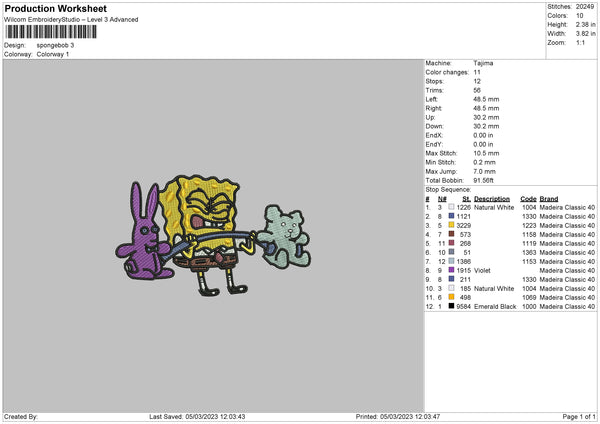This screenshot has width=600, height=424.
Task: Click the 'Stop Sequence:' heading
Action: coord(448,189)
